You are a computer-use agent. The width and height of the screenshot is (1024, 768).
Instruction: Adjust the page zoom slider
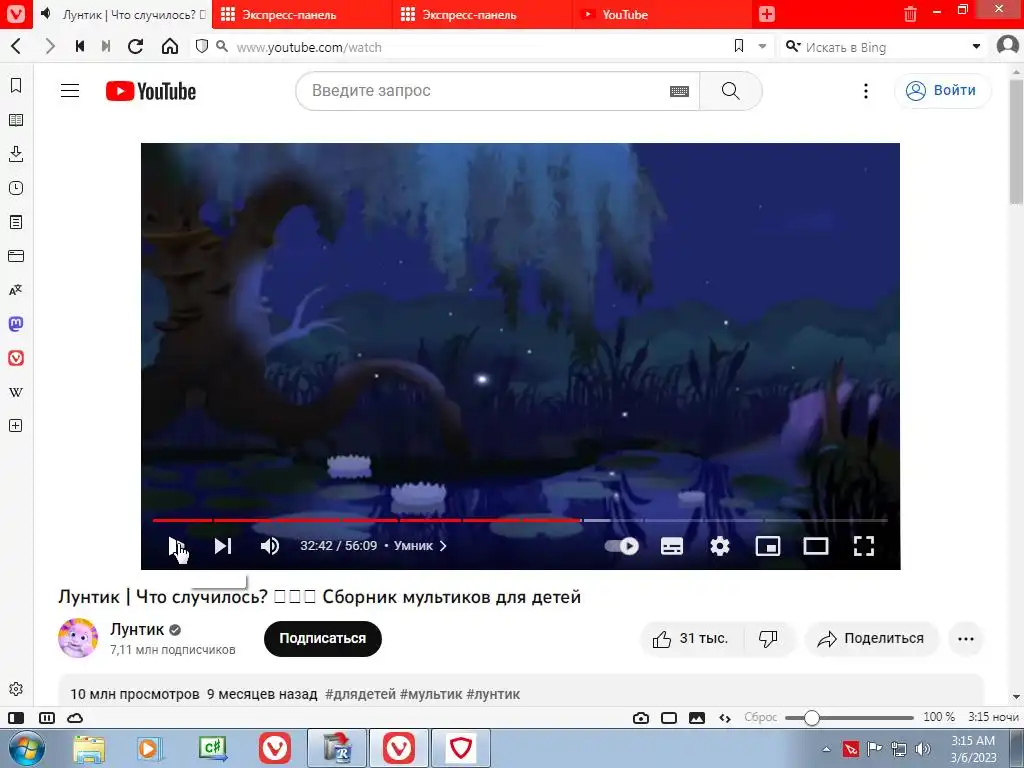point(849,718)
